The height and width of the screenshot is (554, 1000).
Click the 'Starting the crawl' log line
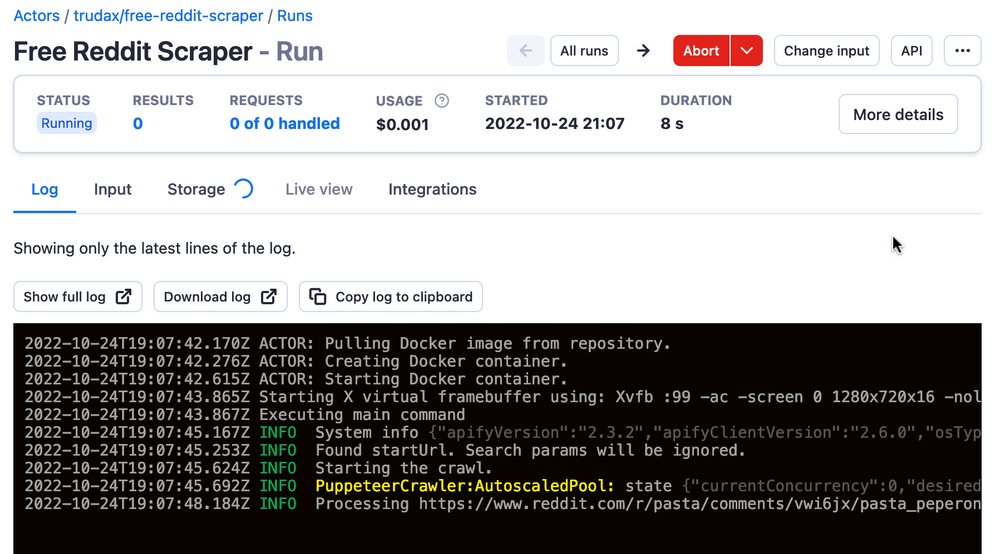point(258,469)
